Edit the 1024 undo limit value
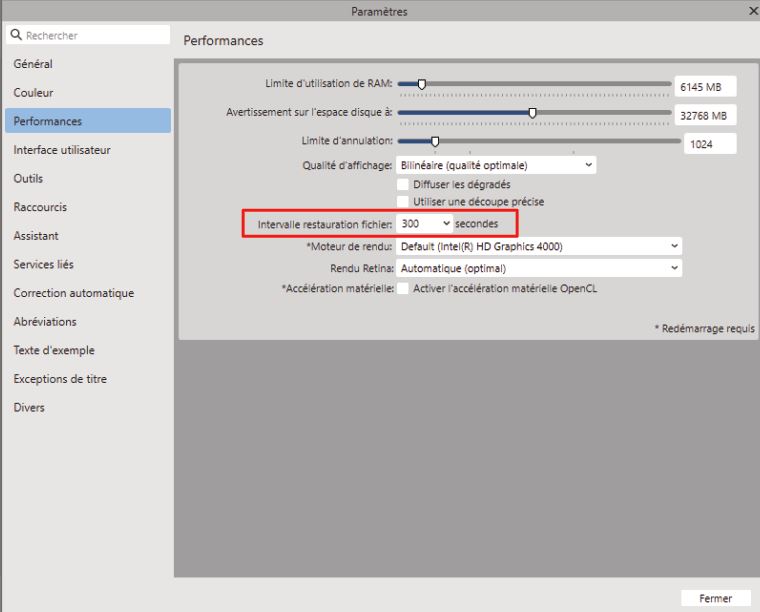 pyautogui.click(x=710, y=144)
